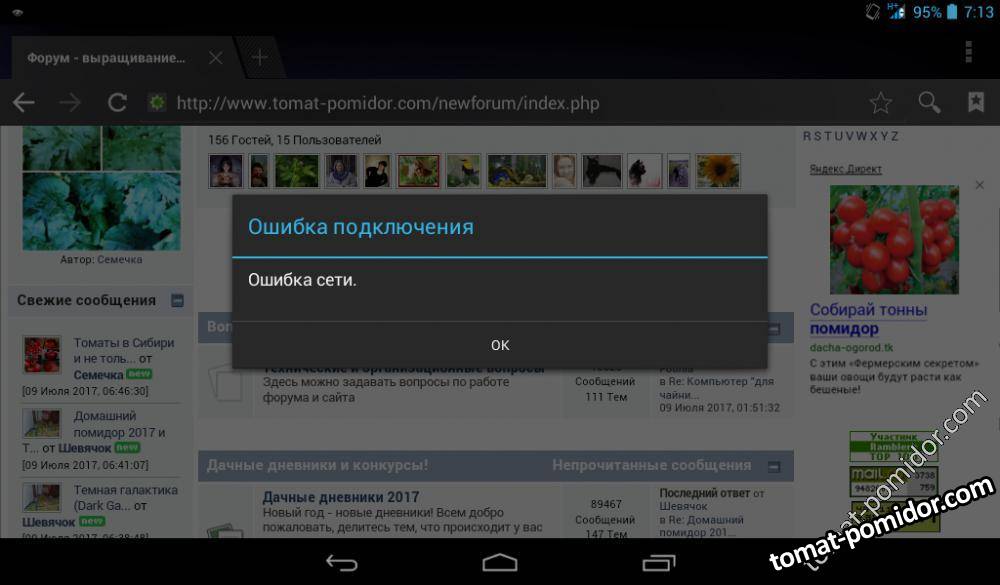
Task: Open a new tab with plus button
Action: [x=259, y=57]
